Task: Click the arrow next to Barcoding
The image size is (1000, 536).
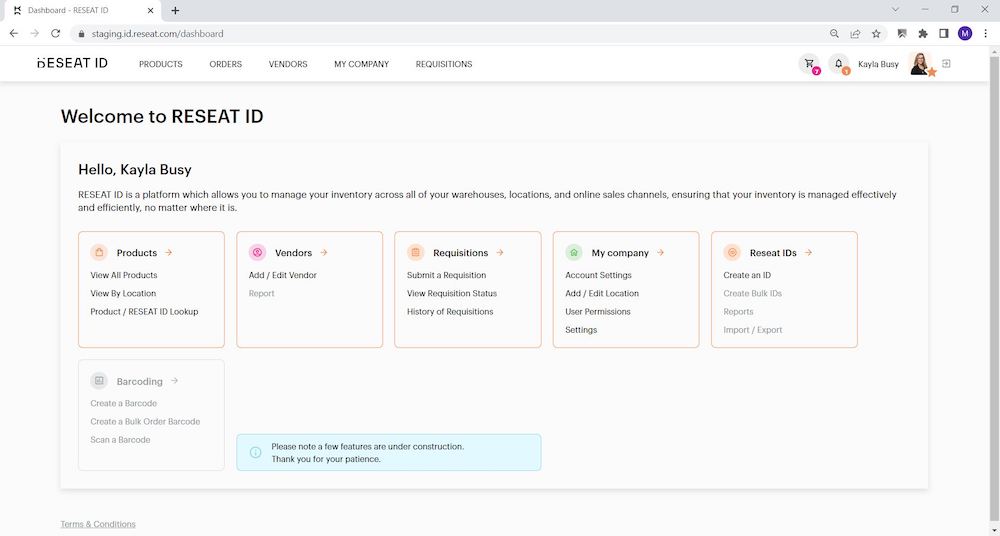Action: (x=174, y=381)
